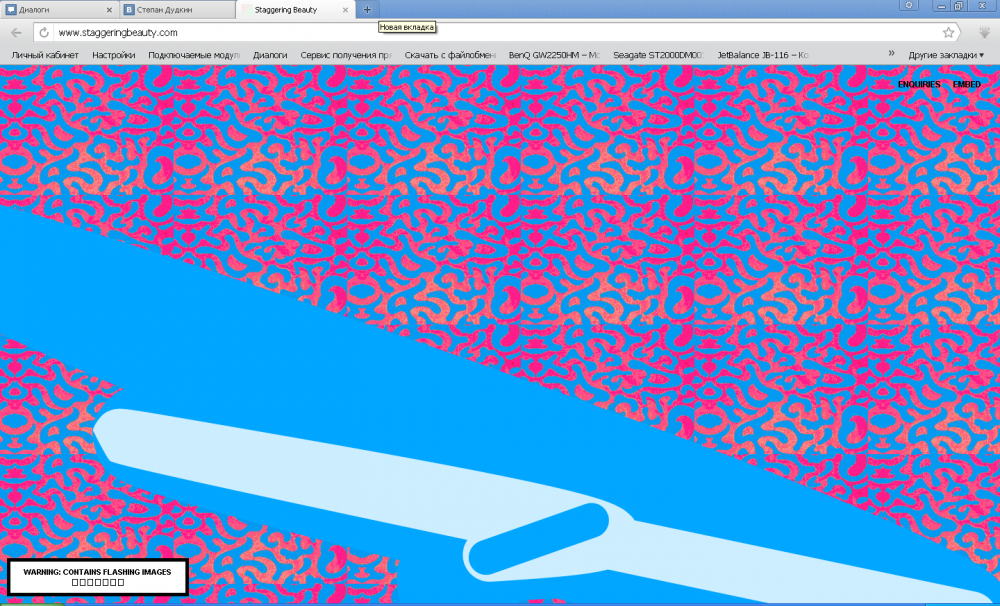
Task: Click the back navigation arrow
Action: click(x=16, y=33)
